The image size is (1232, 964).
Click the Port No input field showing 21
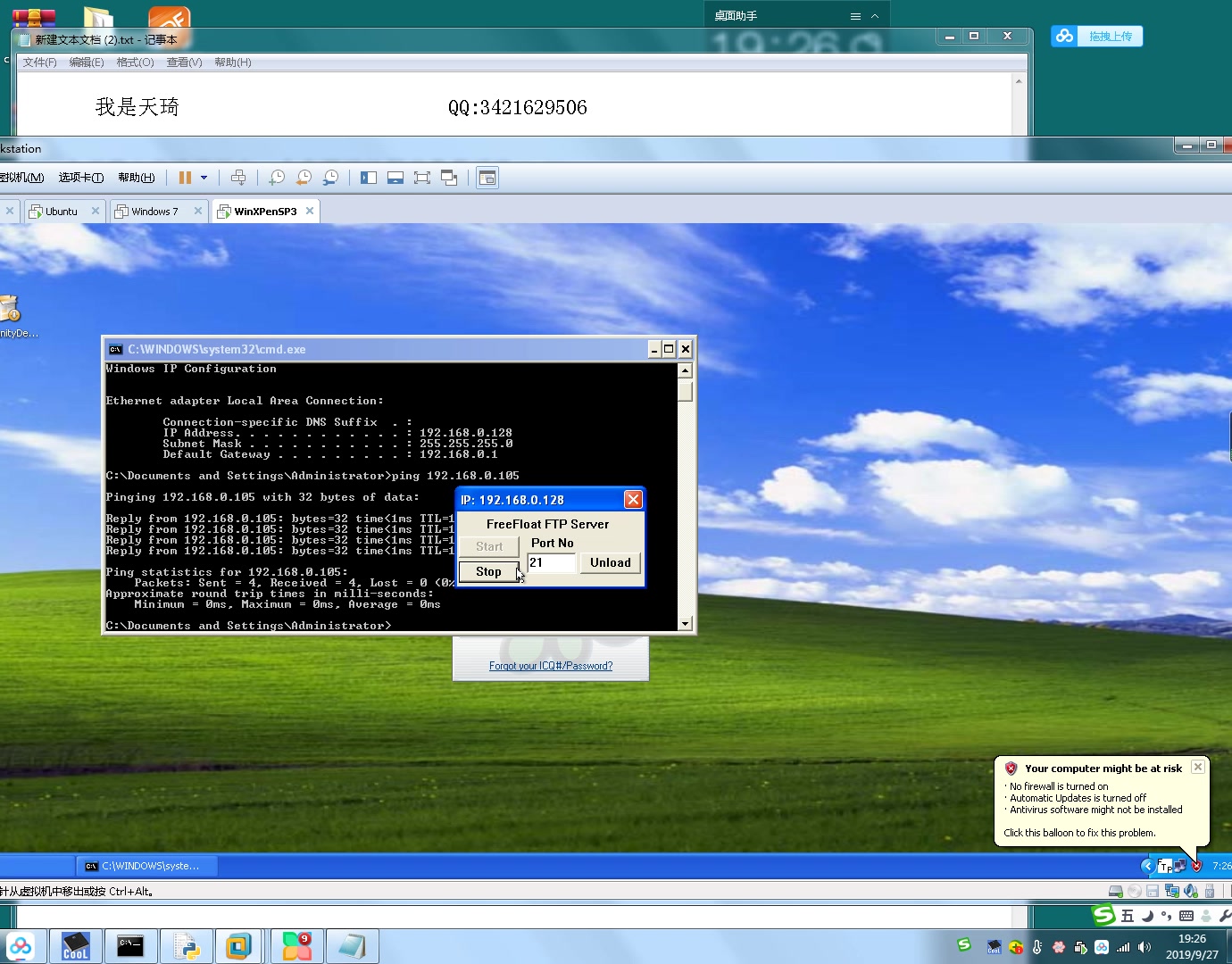tap(551, 562)
